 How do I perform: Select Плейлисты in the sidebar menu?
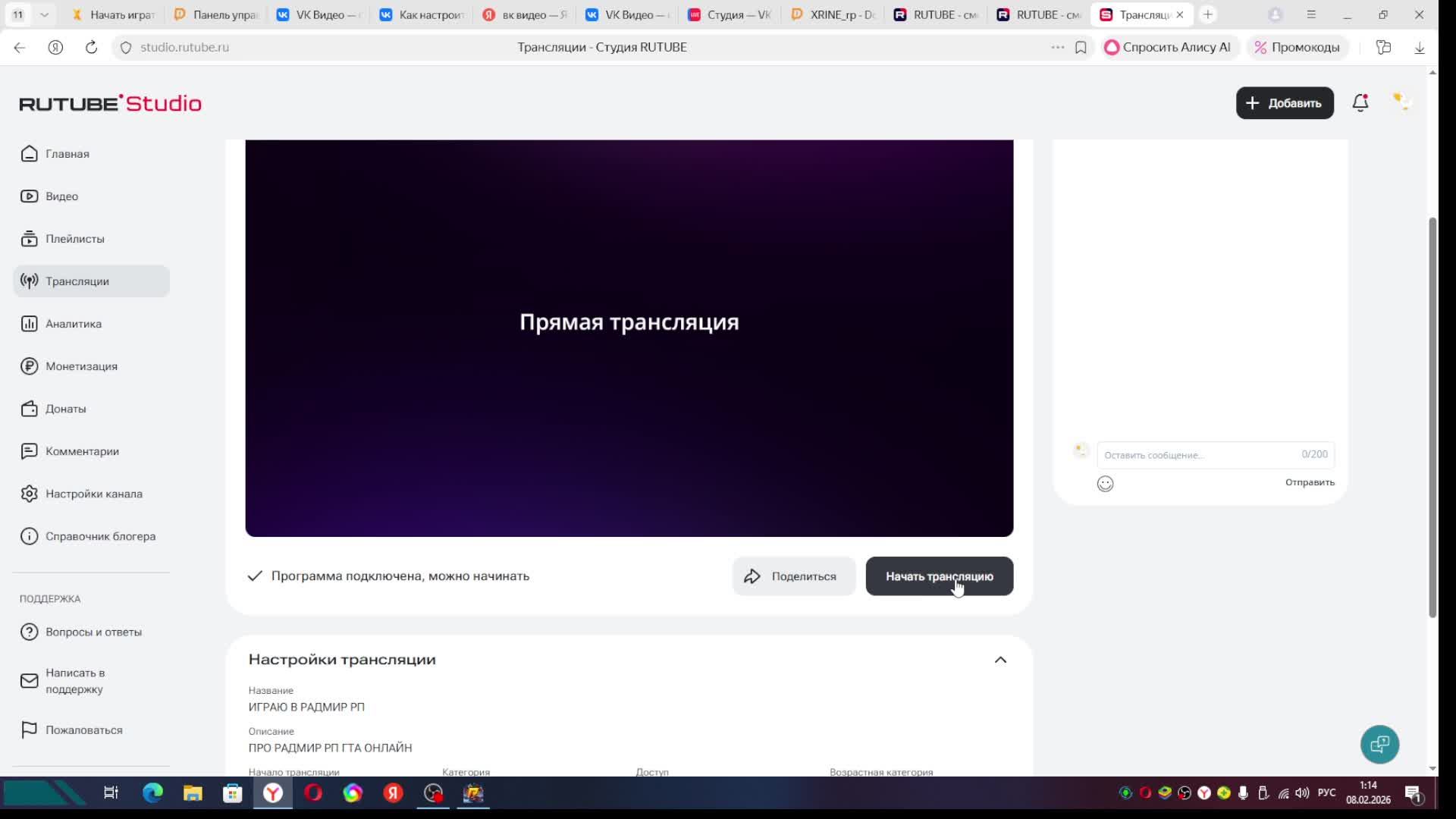click(x=74, y=239)
